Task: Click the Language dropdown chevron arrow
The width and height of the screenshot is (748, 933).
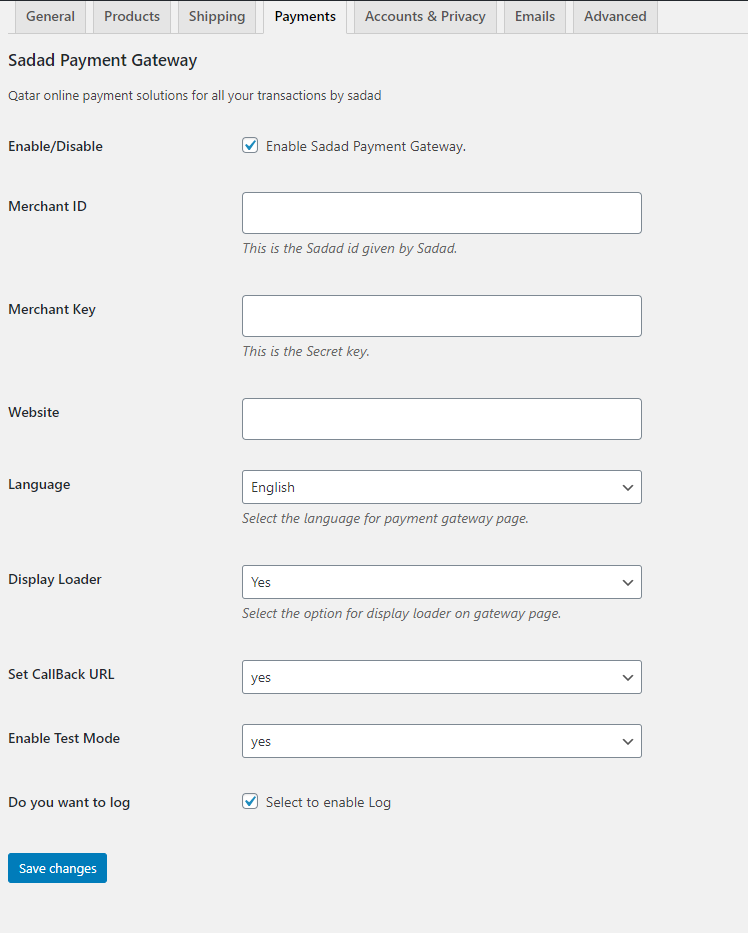Action: tap(628, 488)
